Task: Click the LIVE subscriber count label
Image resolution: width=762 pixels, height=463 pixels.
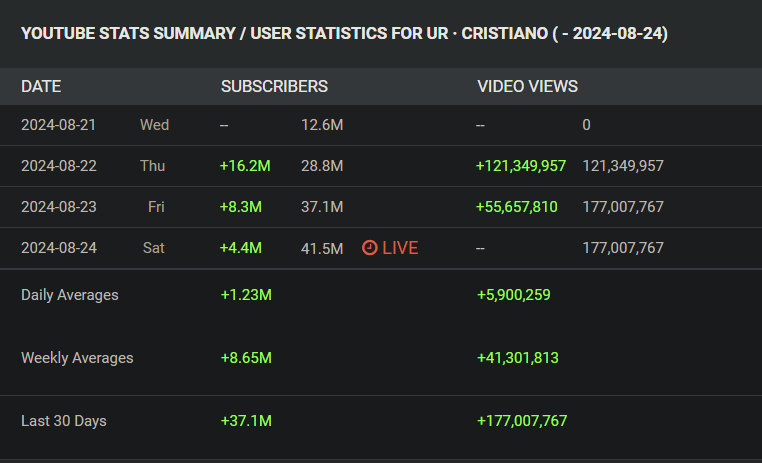Action: coord(400,248)
